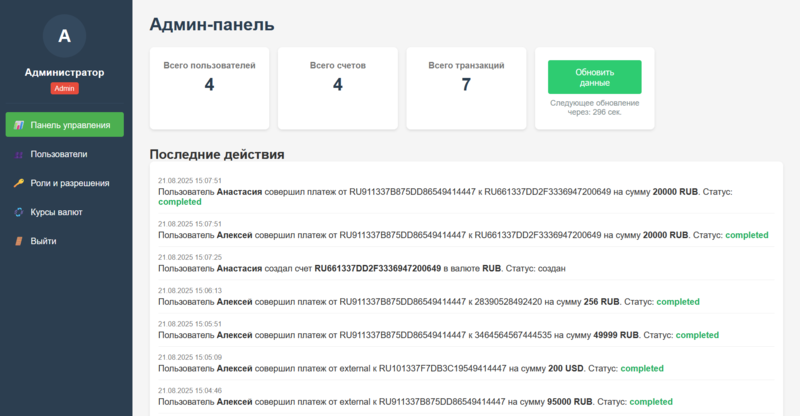Click the recipient number 28390528492420
This screenshot has height=416, width=800.
[508, 302]
